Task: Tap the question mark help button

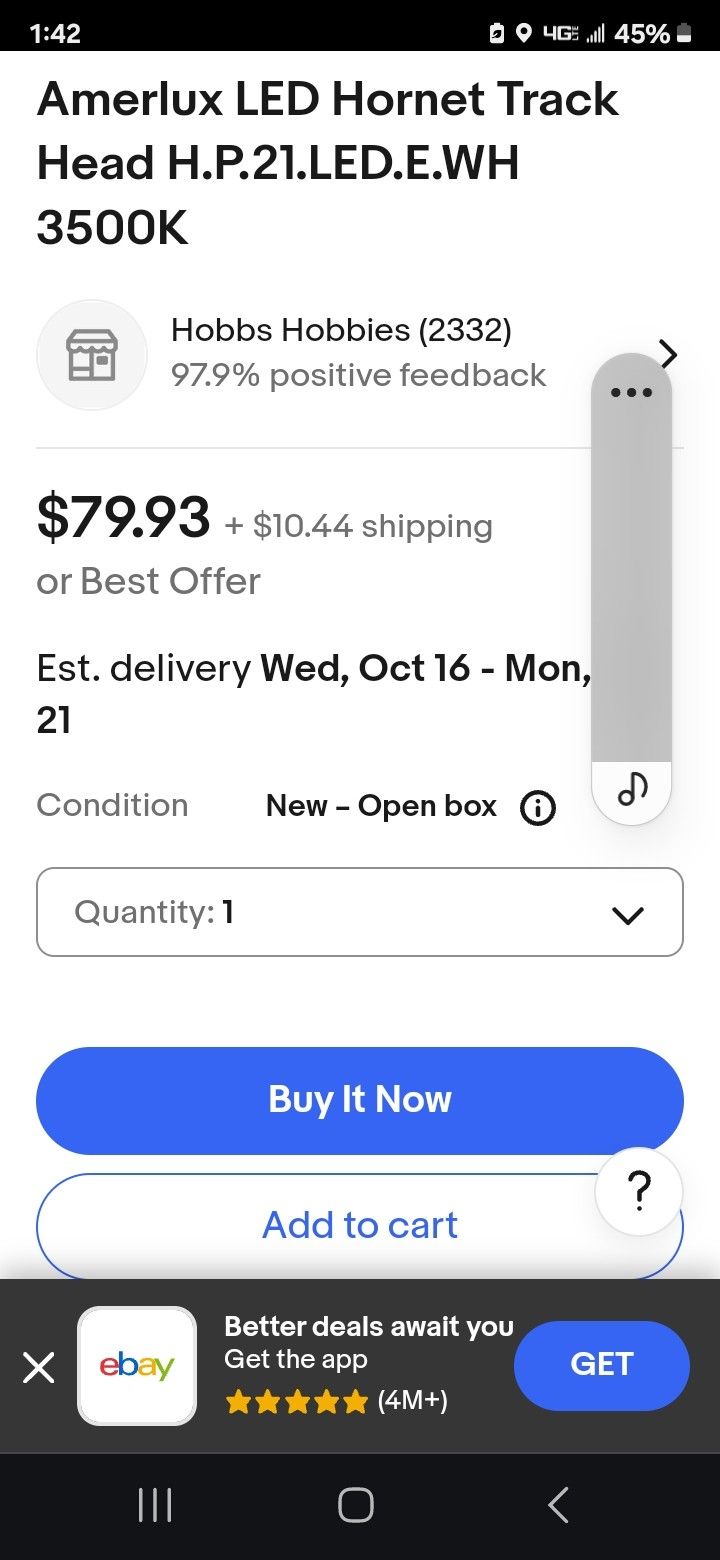Action: [639, 1192]
